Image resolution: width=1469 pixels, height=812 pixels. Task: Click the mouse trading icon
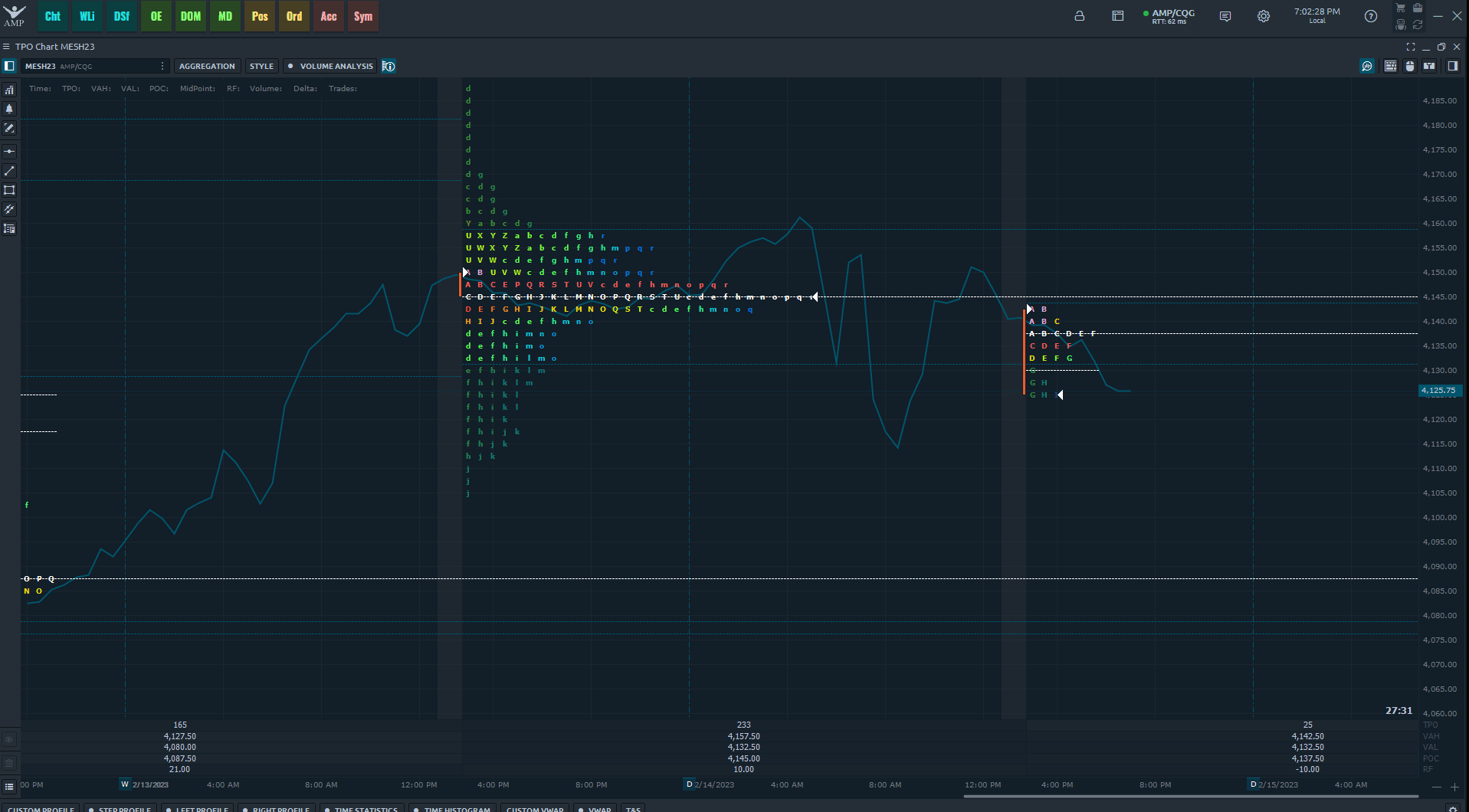(x=1410, y=66)
